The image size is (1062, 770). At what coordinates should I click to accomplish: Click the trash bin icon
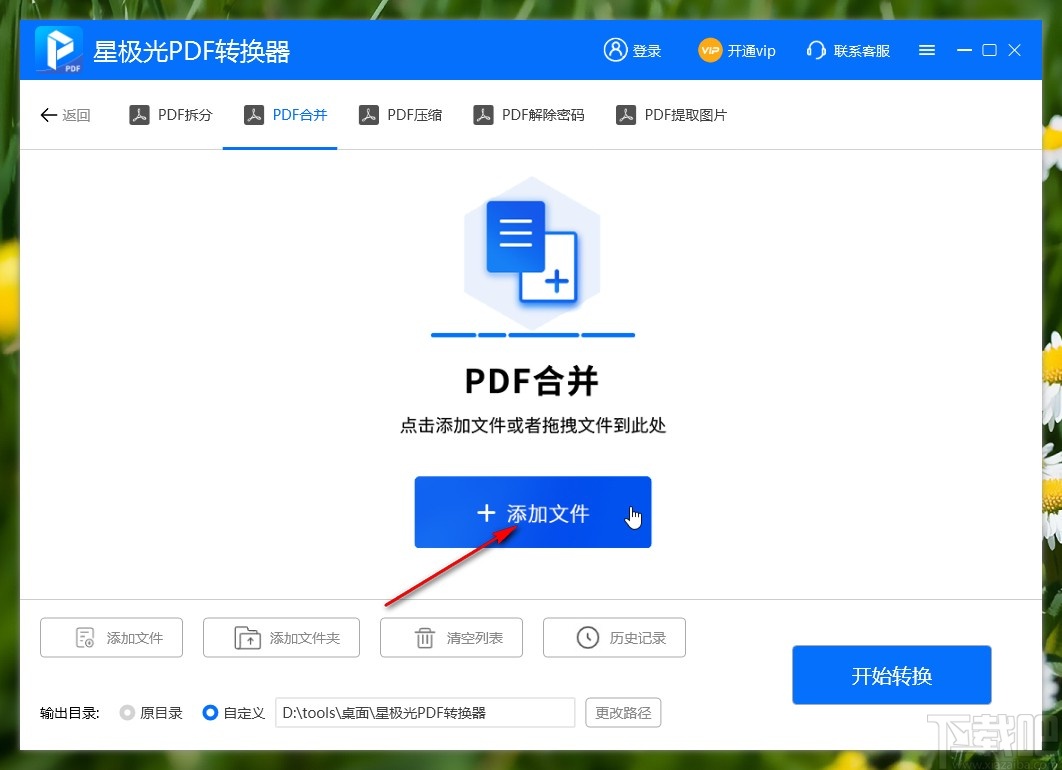(425, 638)
